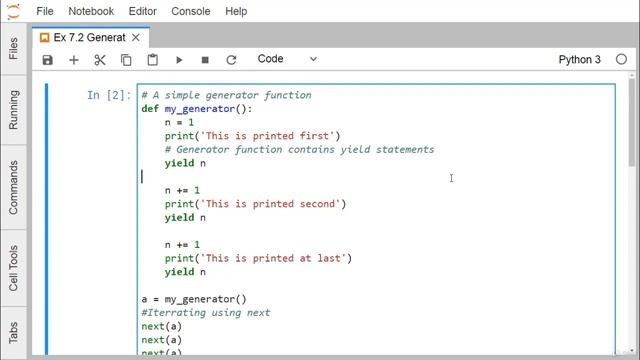Screen dimensions: 640x360
Task: Click the 'def my_generator():' line
Action: tap(197, 109)
